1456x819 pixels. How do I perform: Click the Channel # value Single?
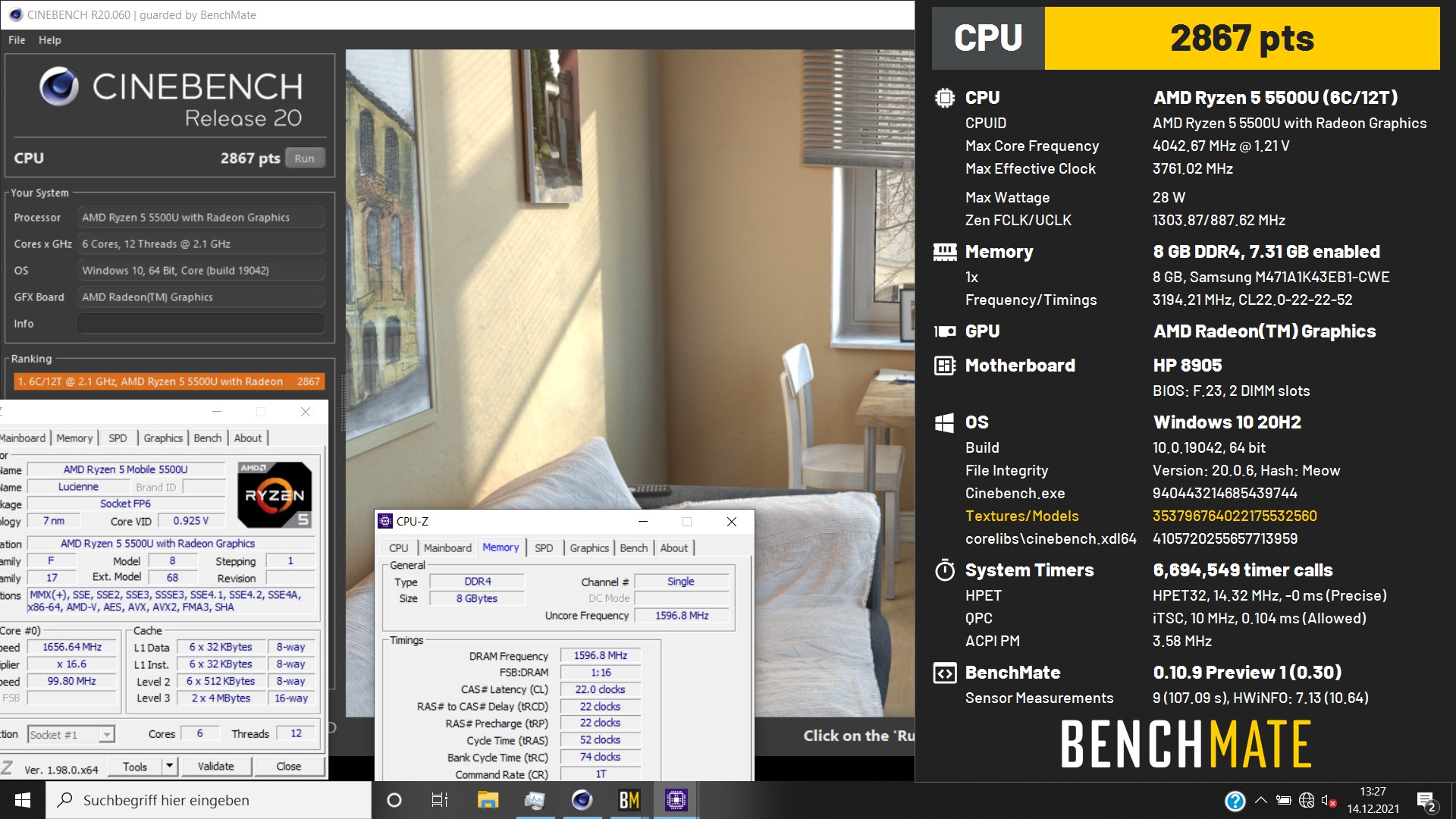tap(681, 582)
